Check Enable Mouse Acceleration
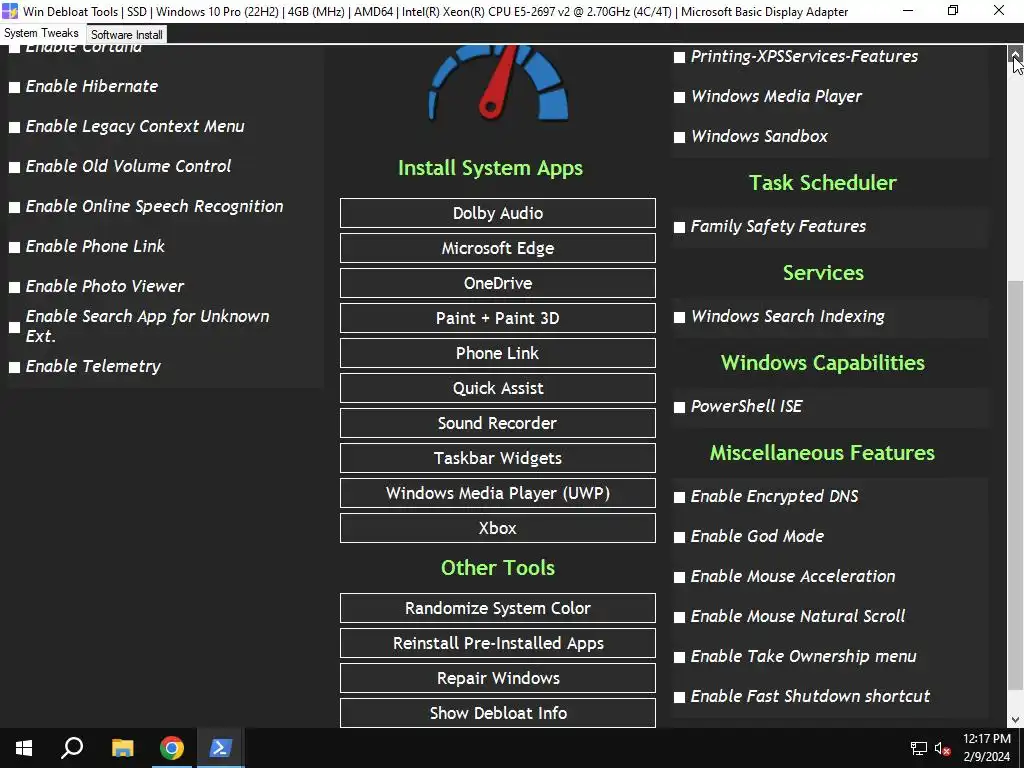The height and width of the screenshot is (768, 1024). (x=679, y=577)
